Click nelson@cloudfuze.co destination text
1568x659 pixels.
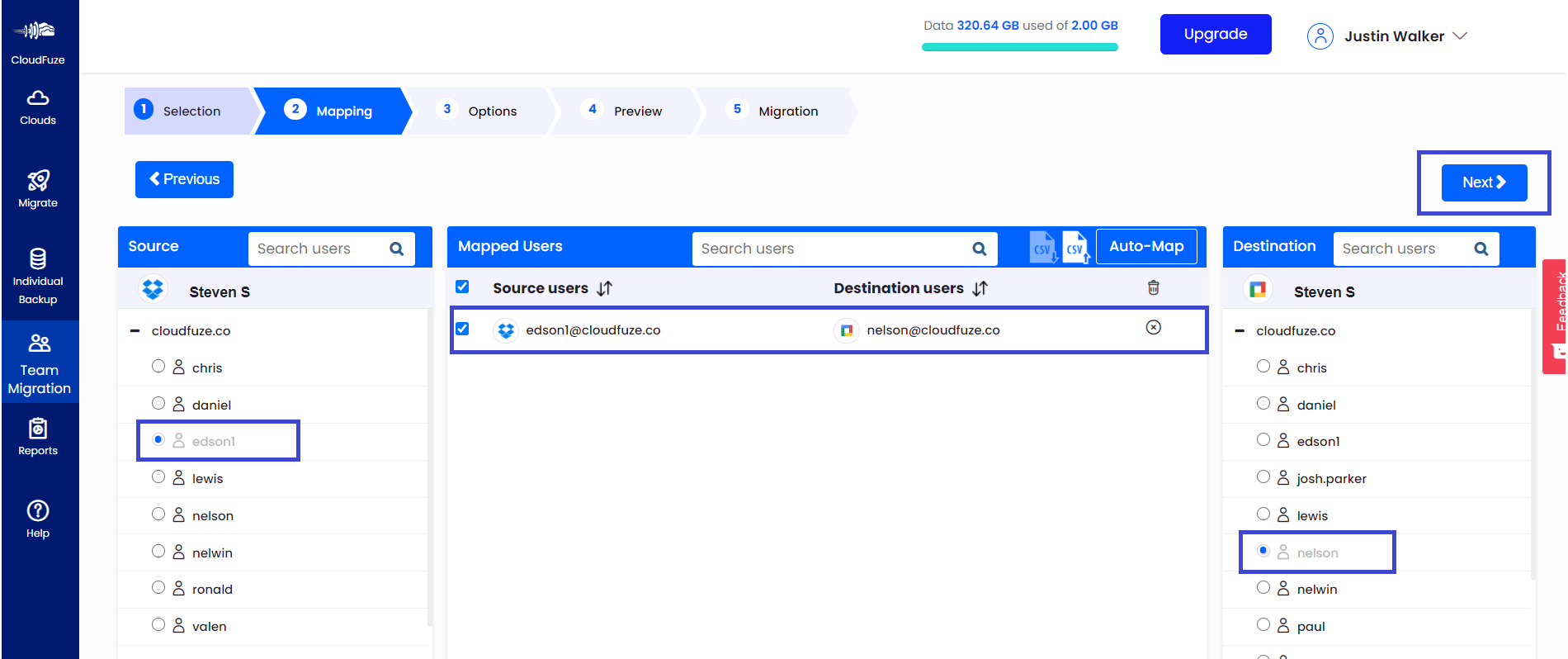(x=933, y=330)
